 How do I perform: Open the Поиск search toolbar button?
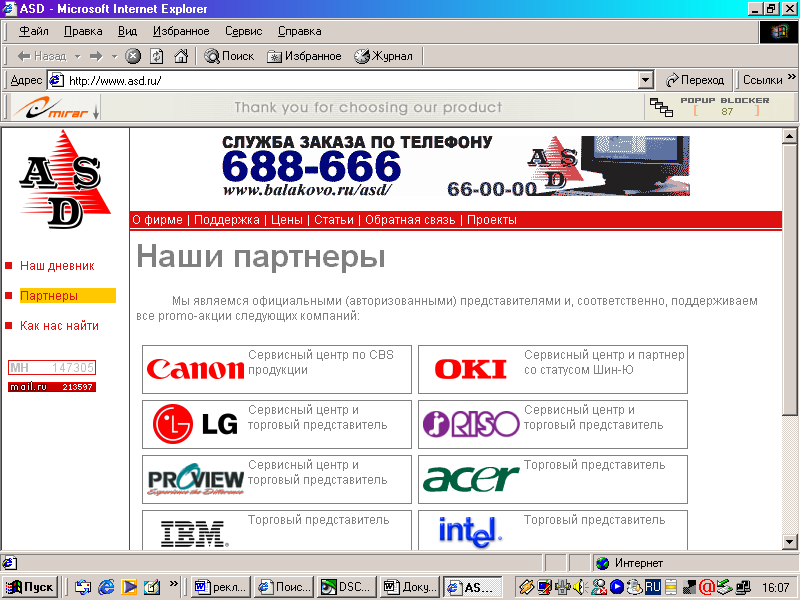tap(229, 56)
